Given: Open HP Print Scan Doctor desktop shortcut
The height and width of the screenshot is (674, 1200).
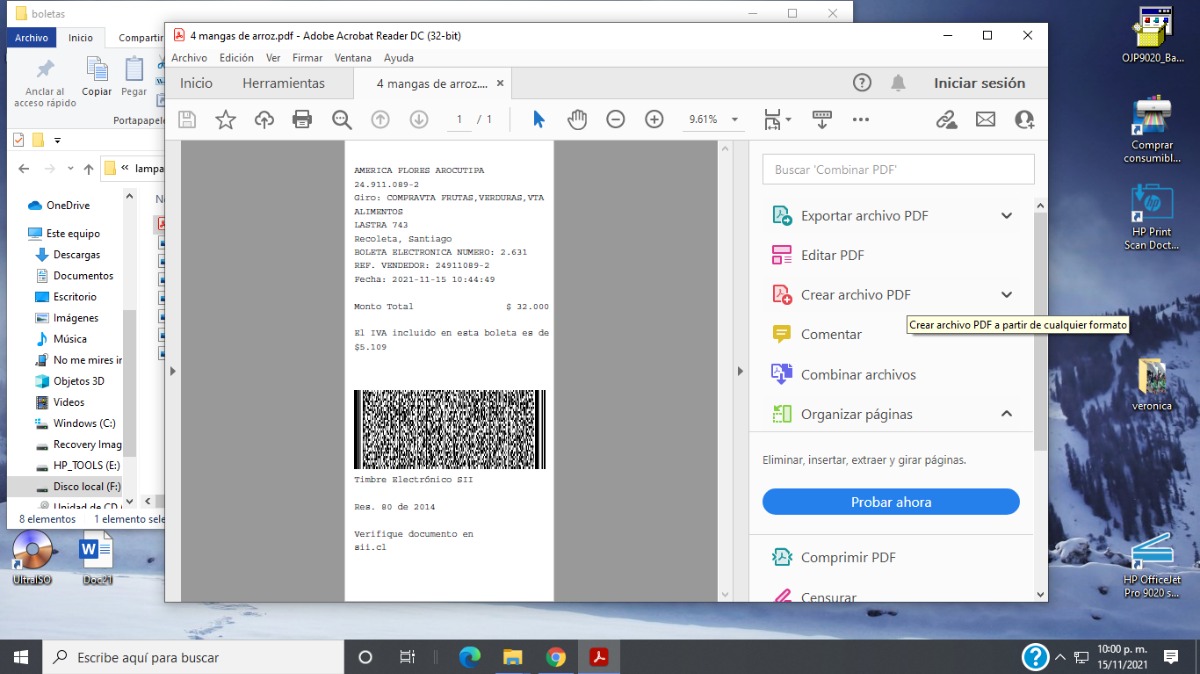Looking at the screenshot, I should tap(1152, 217).
